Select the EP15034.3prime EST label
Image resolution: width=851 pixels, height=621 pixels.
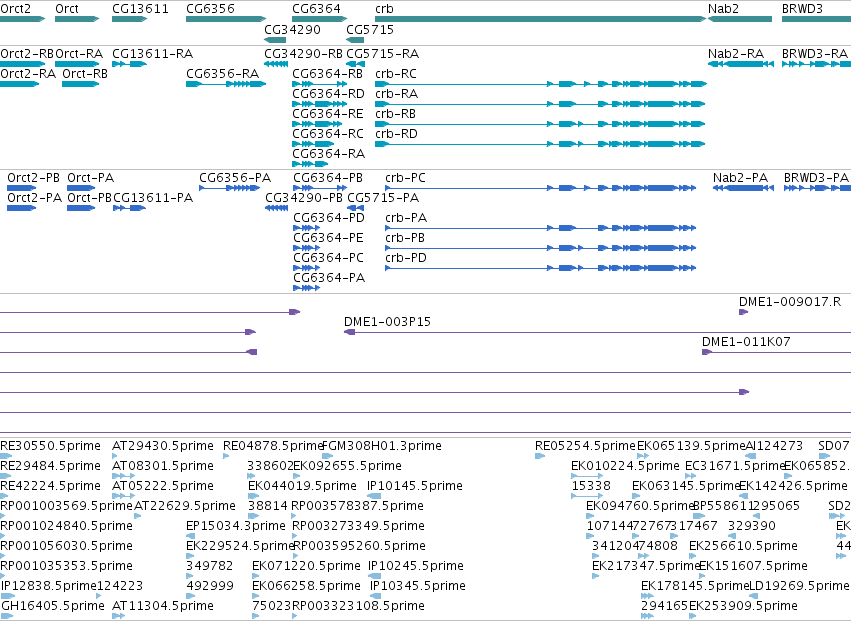pyautogui.click(x=236, y=526)
